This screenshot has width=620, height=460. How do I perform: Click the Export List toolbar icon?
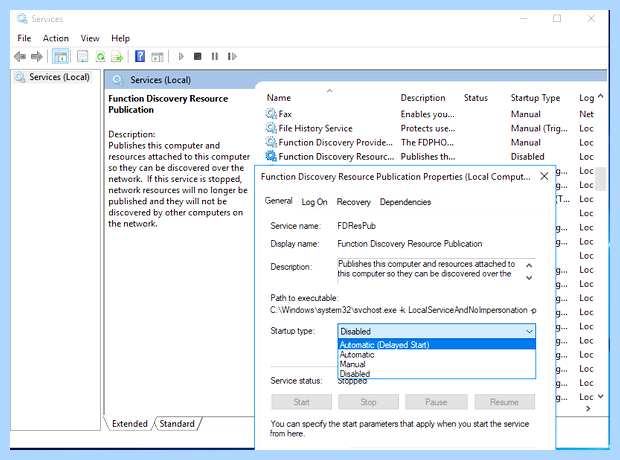(117, 57)
